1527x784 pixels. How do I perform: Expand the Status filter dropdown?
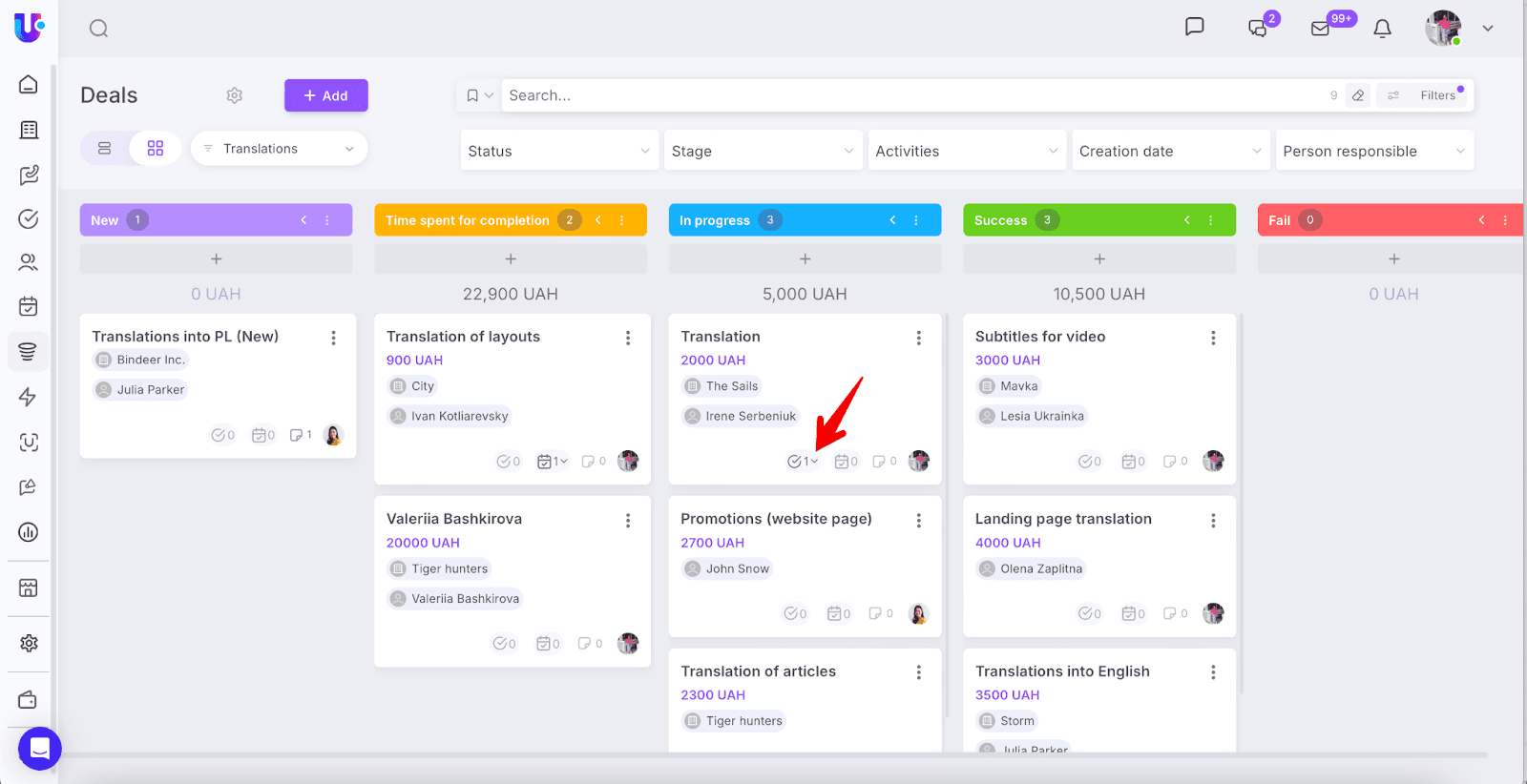pyautogui.click(x=559, y=151)
